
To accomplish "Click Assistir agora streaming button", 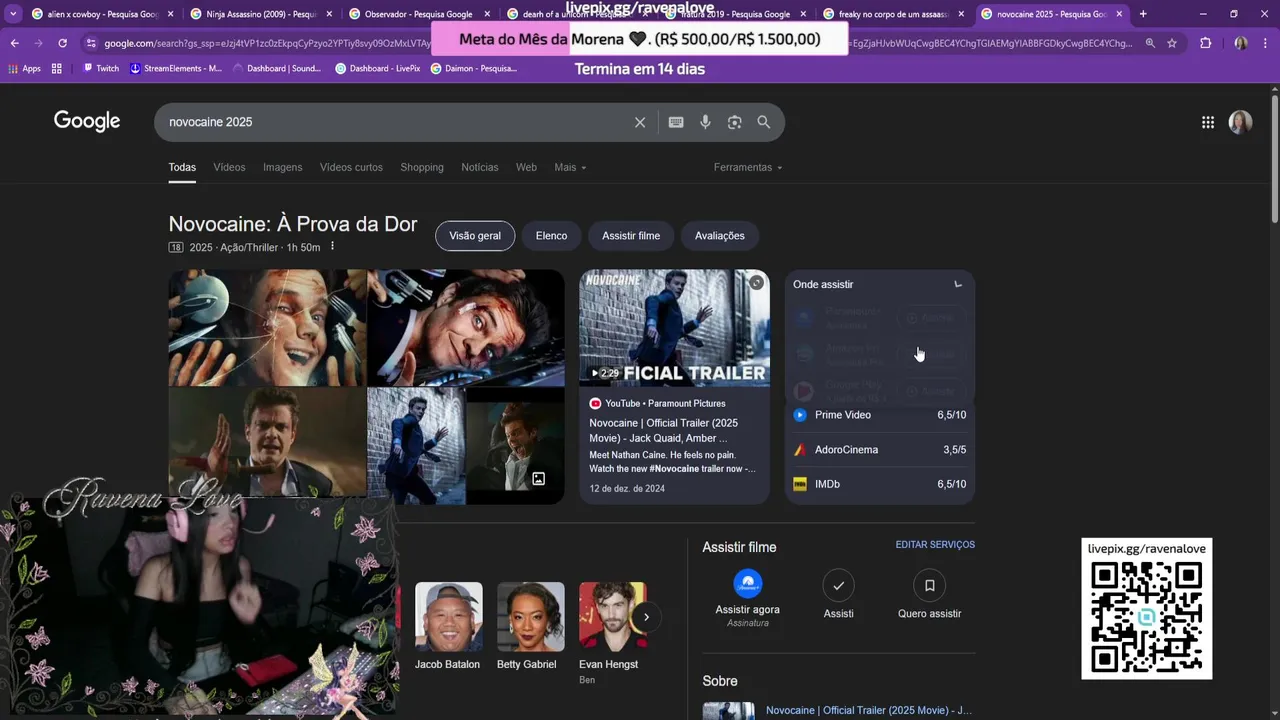I will (747, 597).
